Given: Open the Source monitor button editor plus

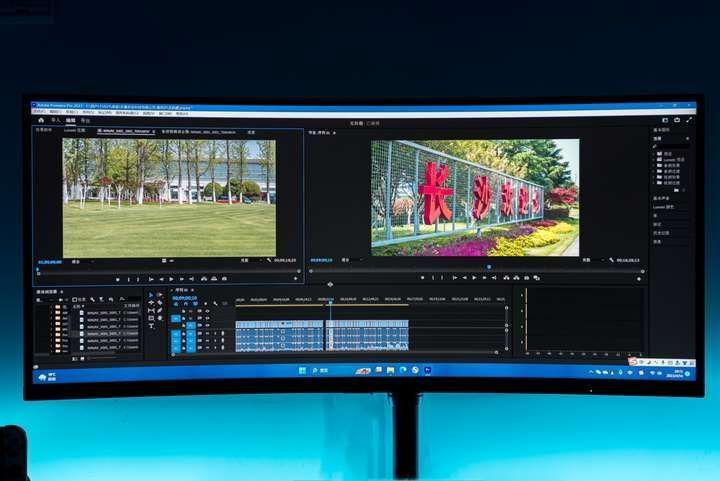Looking at the screenshot, I should 295,279.
